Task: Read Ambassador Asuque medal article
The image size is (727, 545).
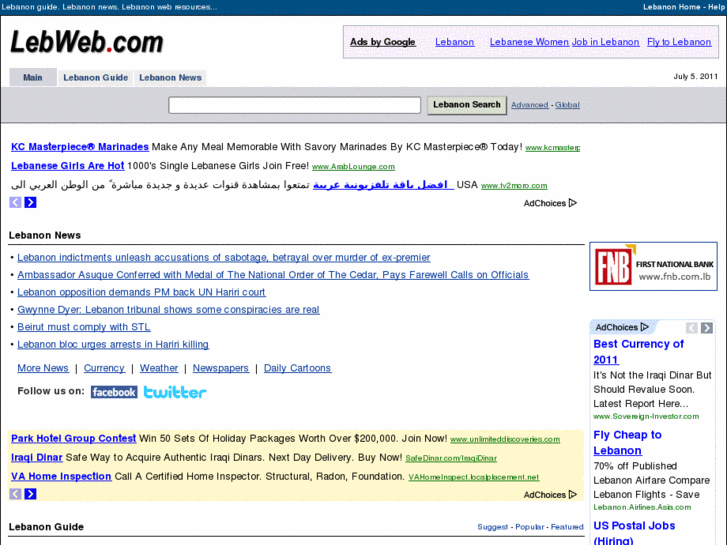Action: click(273, 275)
